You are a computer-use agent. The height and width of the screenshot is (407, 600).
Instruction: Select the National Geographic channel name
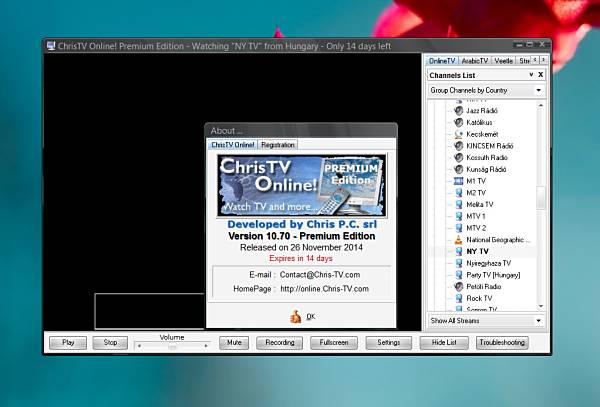498,240
